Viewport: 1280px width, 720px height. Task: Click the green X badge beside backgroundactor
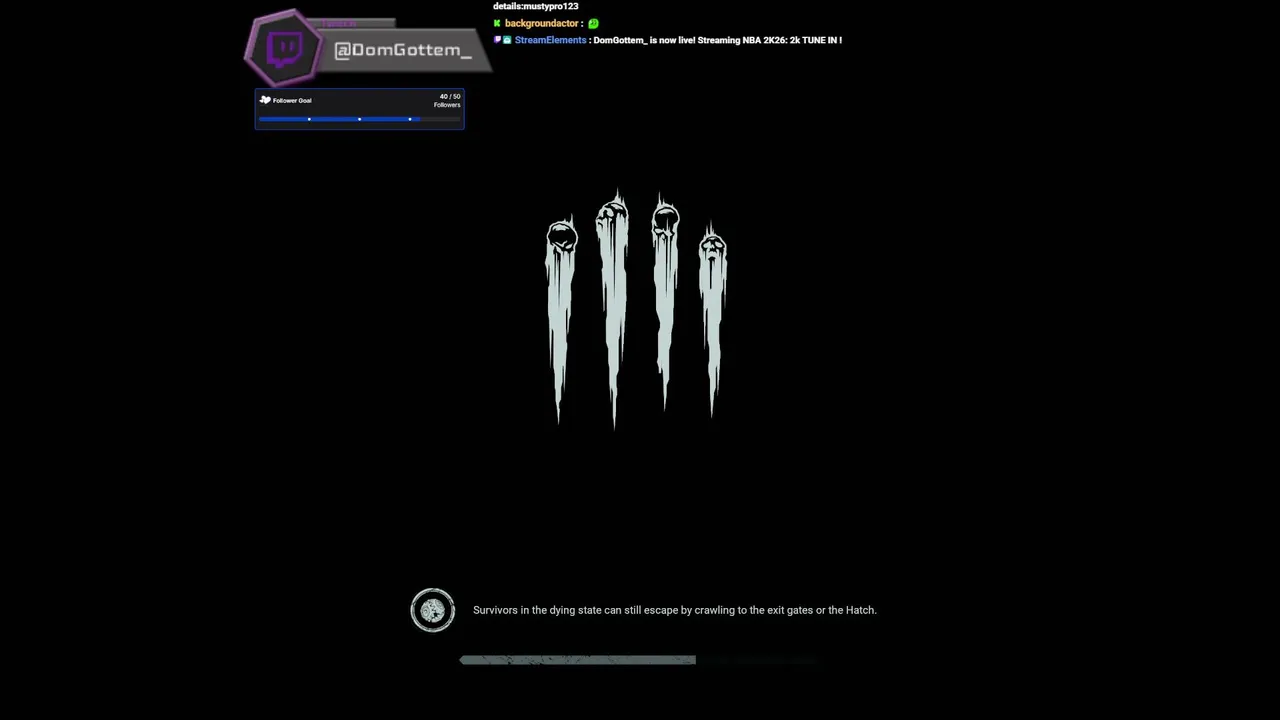pyautogui.click(x=497, y=23)
